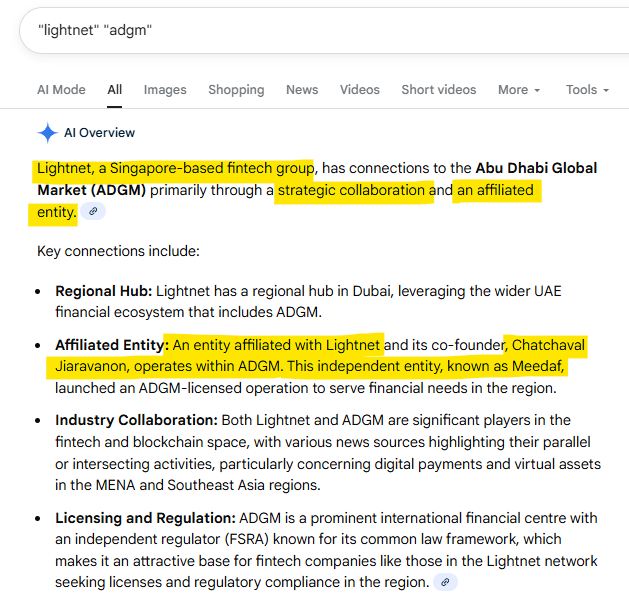Click the search box containing "lightnet" "adgm"
629x601 pixels.
tap(324, 30)
